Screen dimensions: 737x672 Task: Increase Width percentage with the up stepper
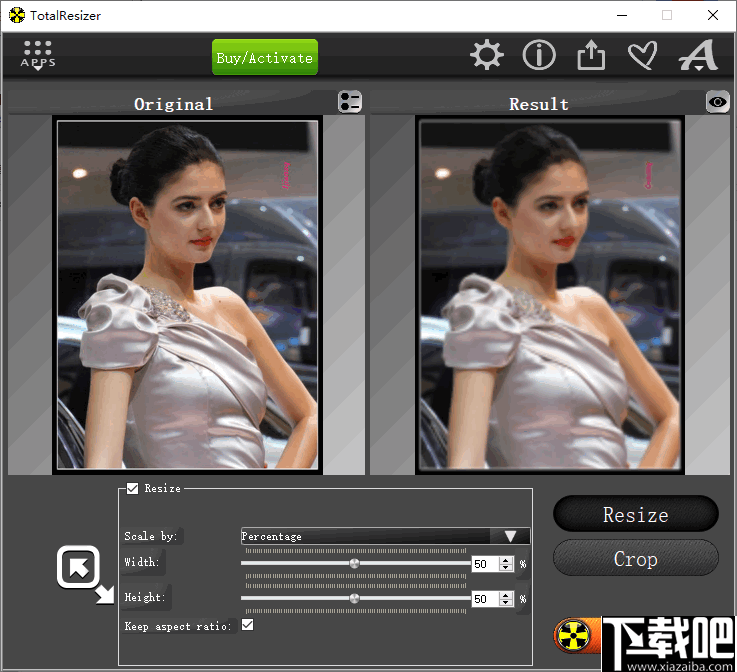point(506,560)
